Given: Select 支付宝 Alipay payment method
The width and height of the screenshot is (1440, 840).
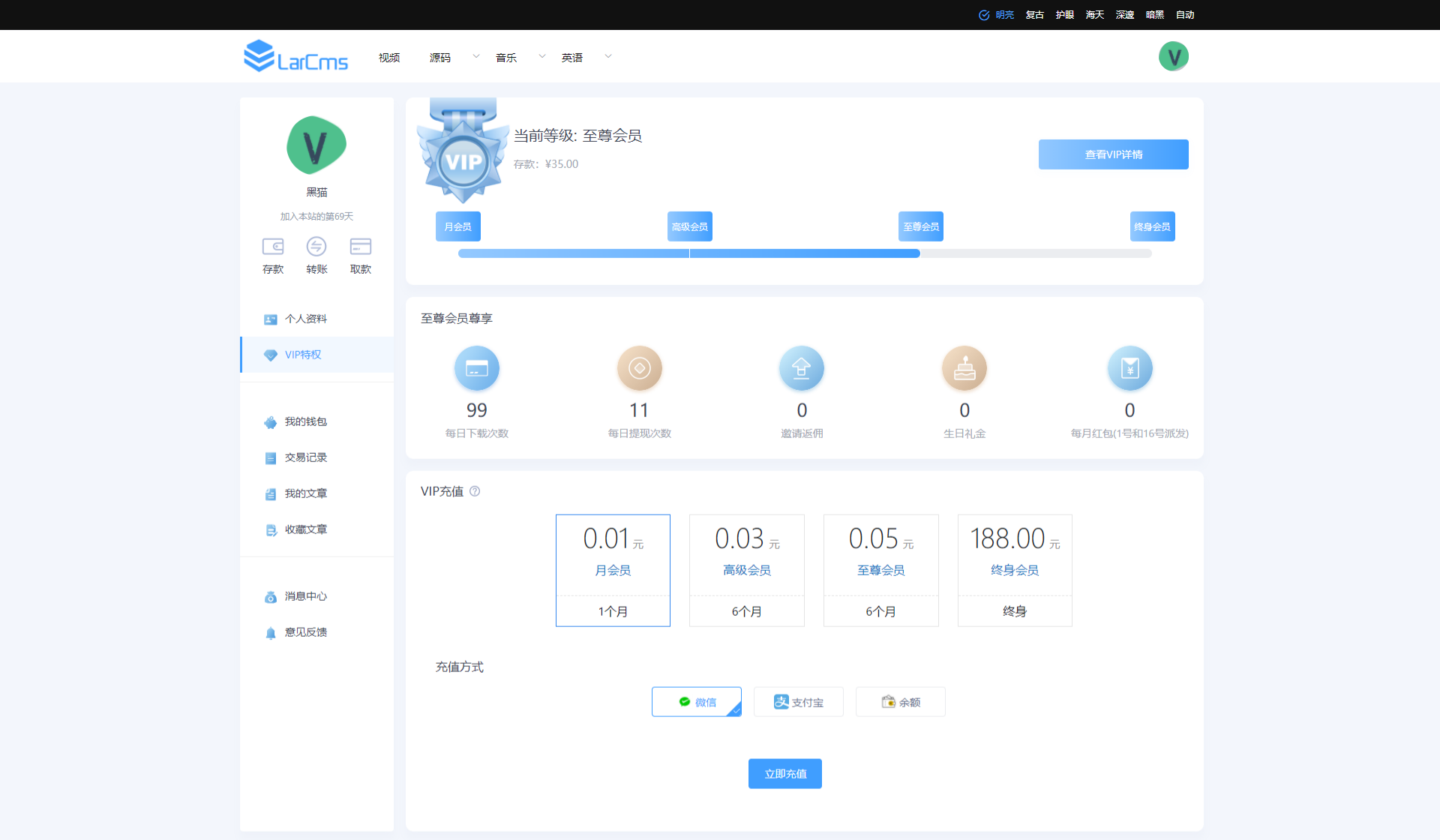Looking at the screenshot, I should [x=798, y=701].
